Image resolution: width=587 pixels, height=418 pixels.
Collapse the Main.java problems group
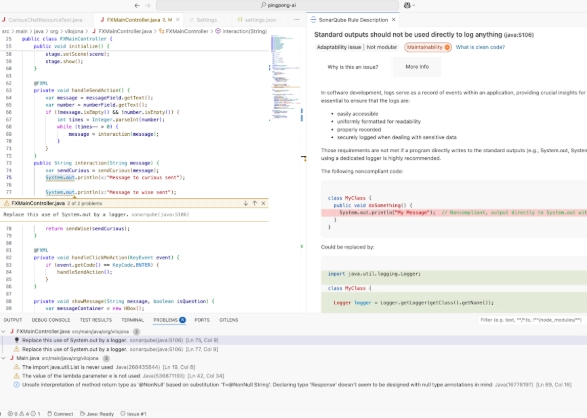(x=4, y=358)
